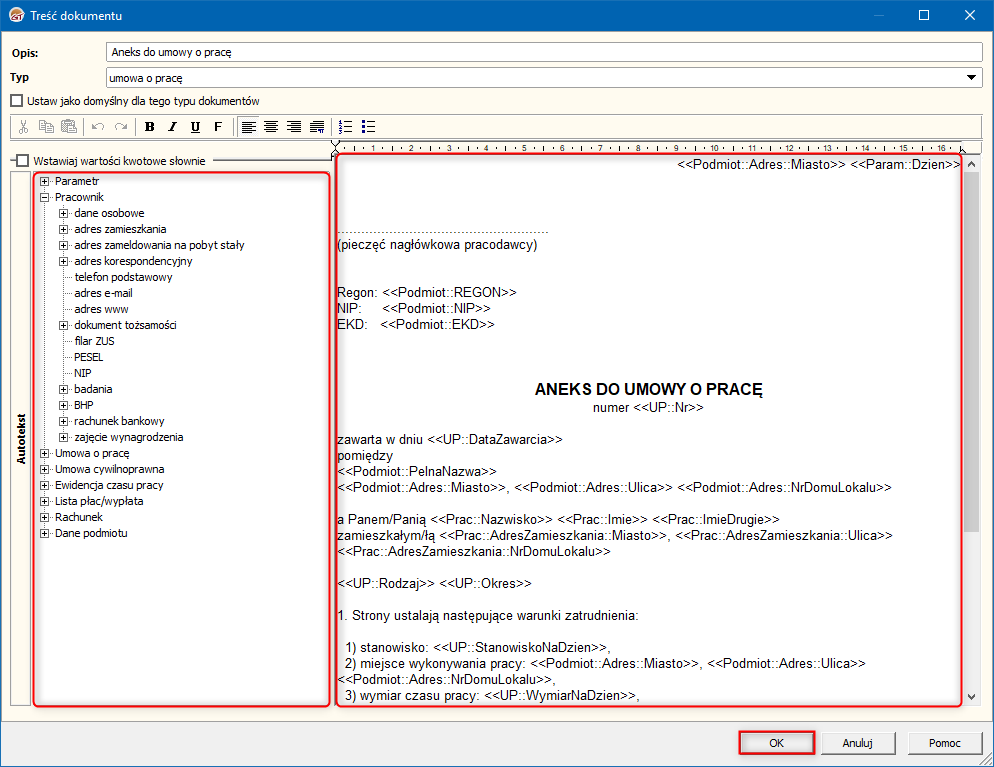994x767 pixels.
Task: Expand the 'Umowa cywilnoprawna' node
Action: coord(44,469)
